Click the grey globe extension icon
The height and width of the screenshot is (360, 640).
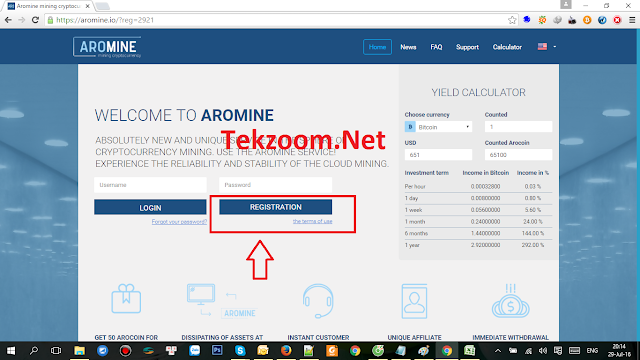click(557, 20)
